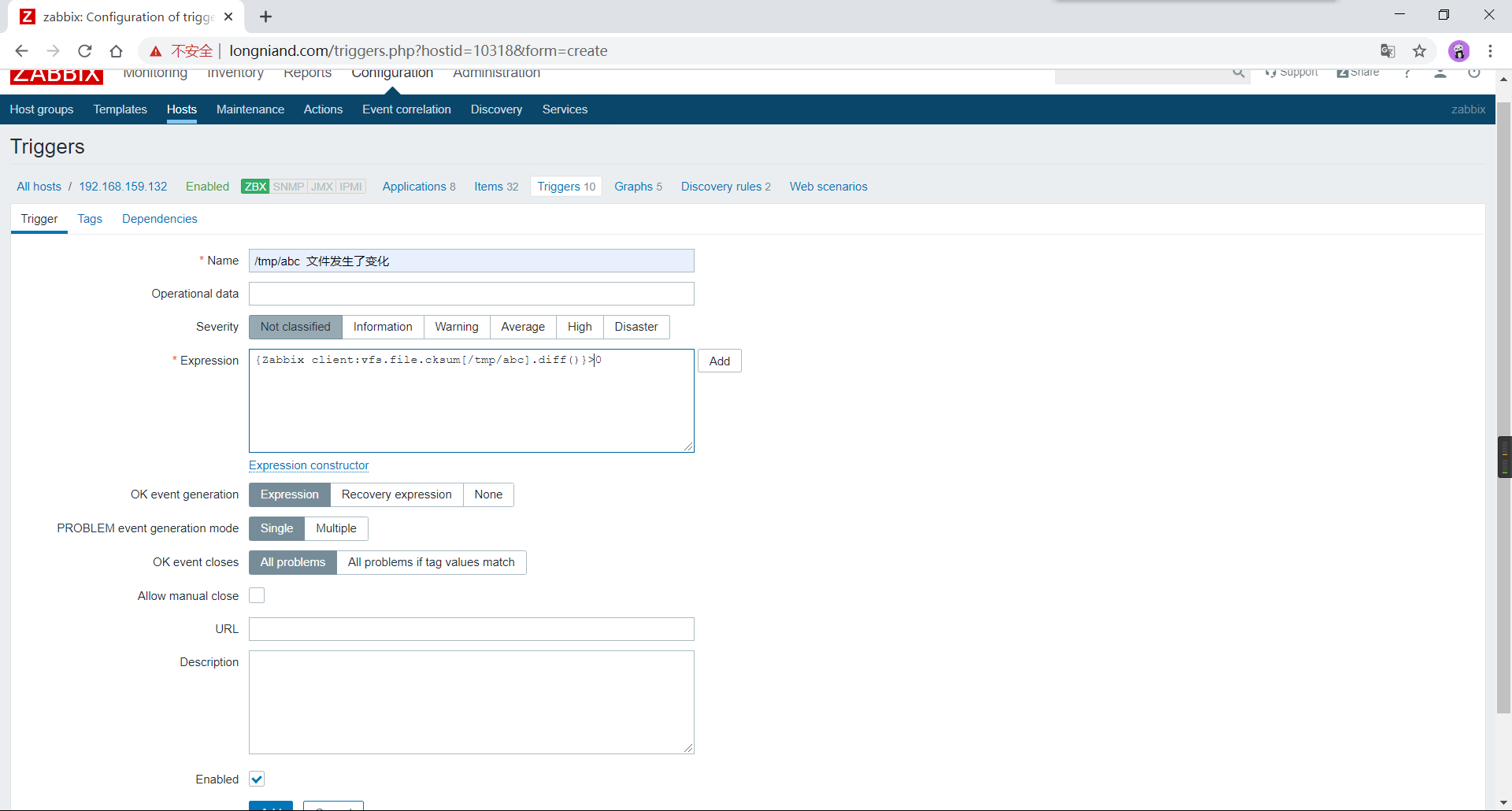Open Discovery submenu
The width and height of the screenshot is (1512, 811).
(x=497, y=109)
